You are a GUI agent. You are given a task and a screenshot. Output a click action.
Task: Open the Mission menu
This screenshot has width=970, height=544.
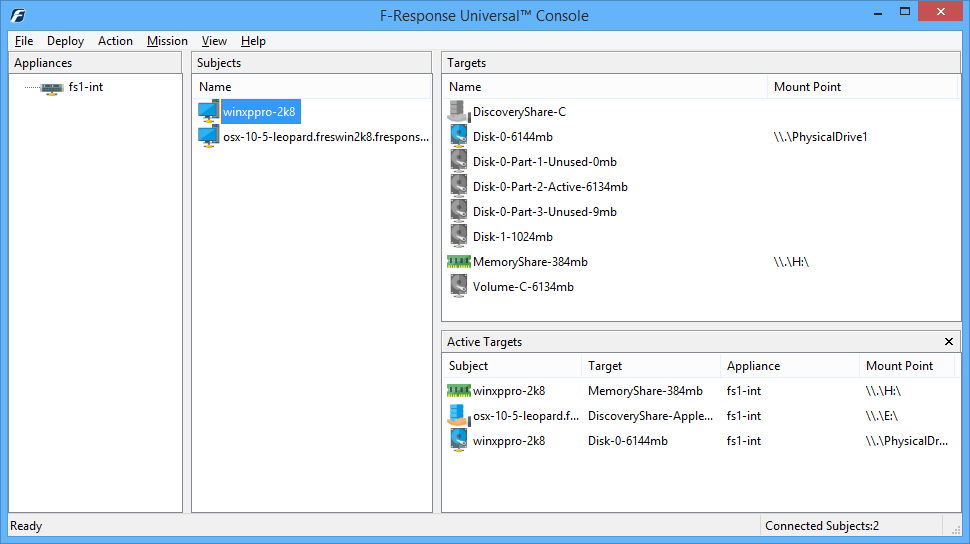[x=167, y=41]
